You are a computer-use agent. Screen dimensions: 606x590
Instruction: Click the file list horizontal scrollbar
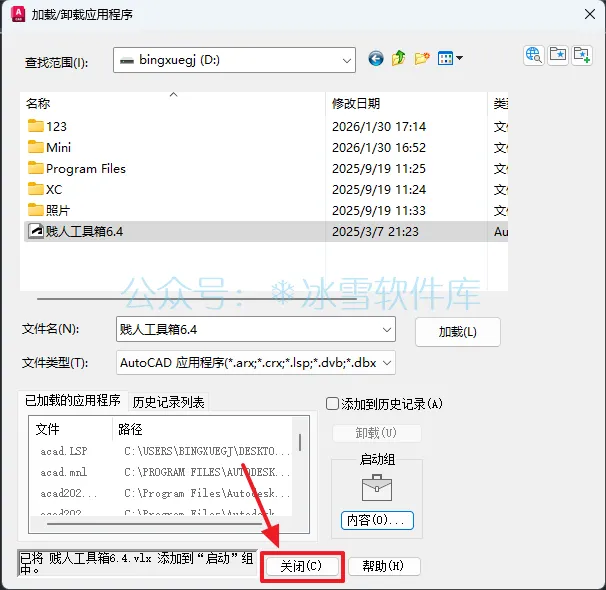click(x=197, y=299)
